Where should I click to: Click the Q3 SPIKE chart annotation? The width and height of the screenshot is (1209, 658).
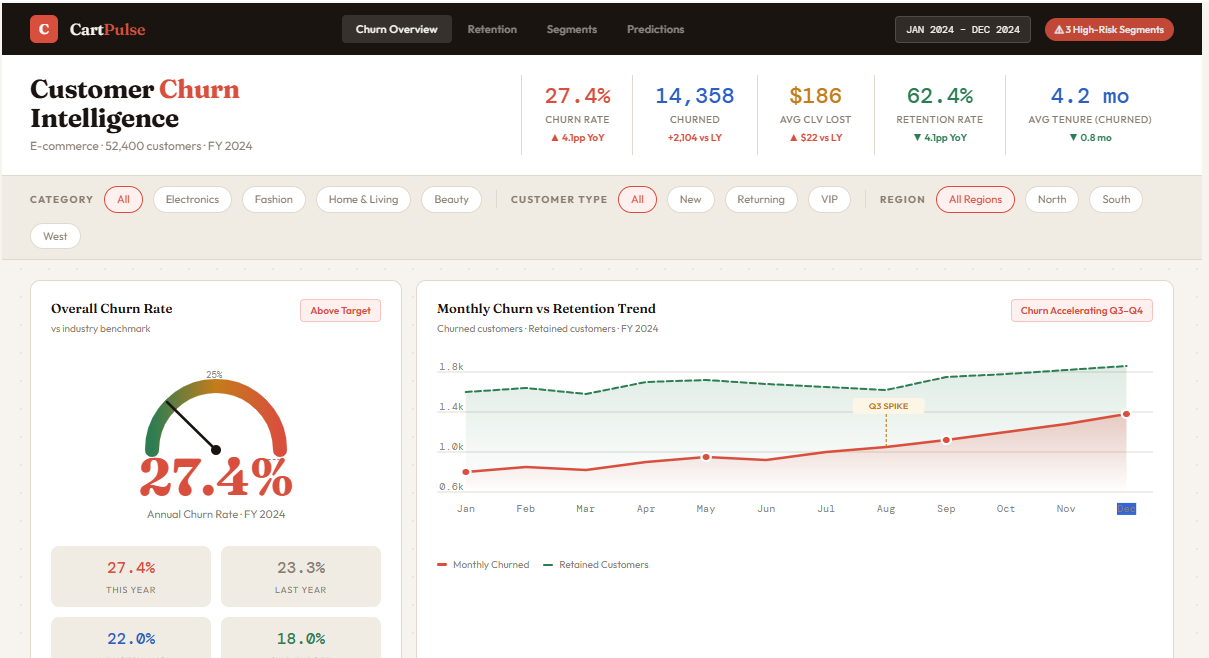(887, 406)
